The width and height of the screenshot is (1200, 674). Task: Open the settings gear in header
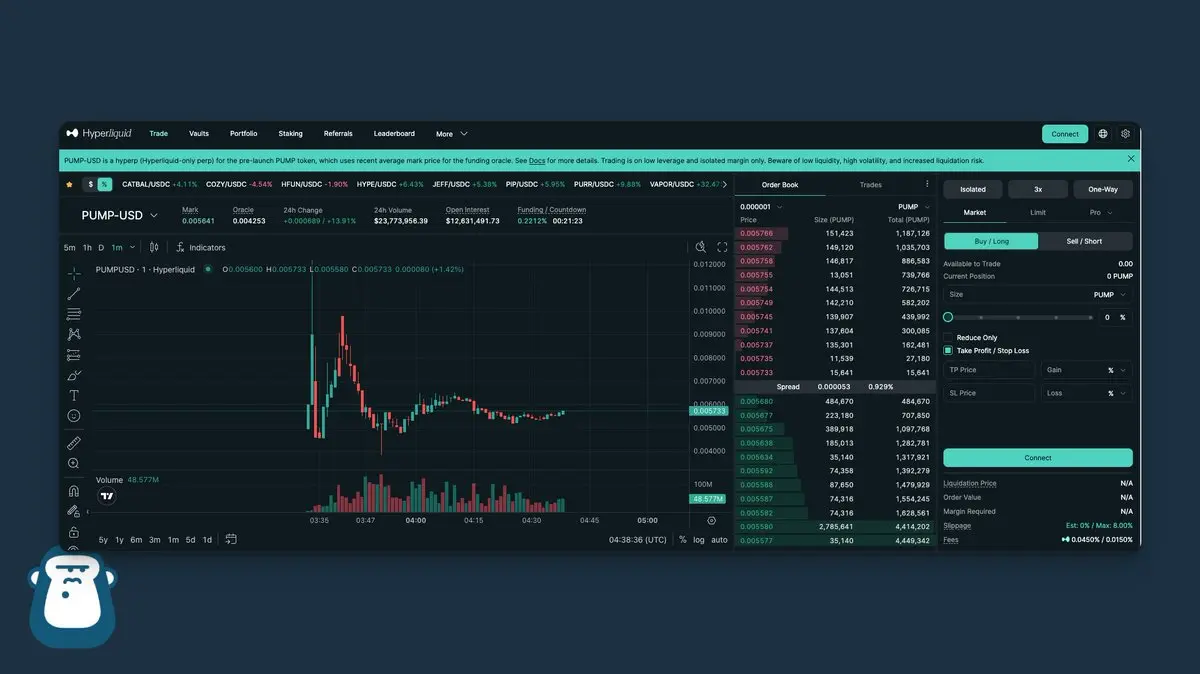(x=1126, y=134)
